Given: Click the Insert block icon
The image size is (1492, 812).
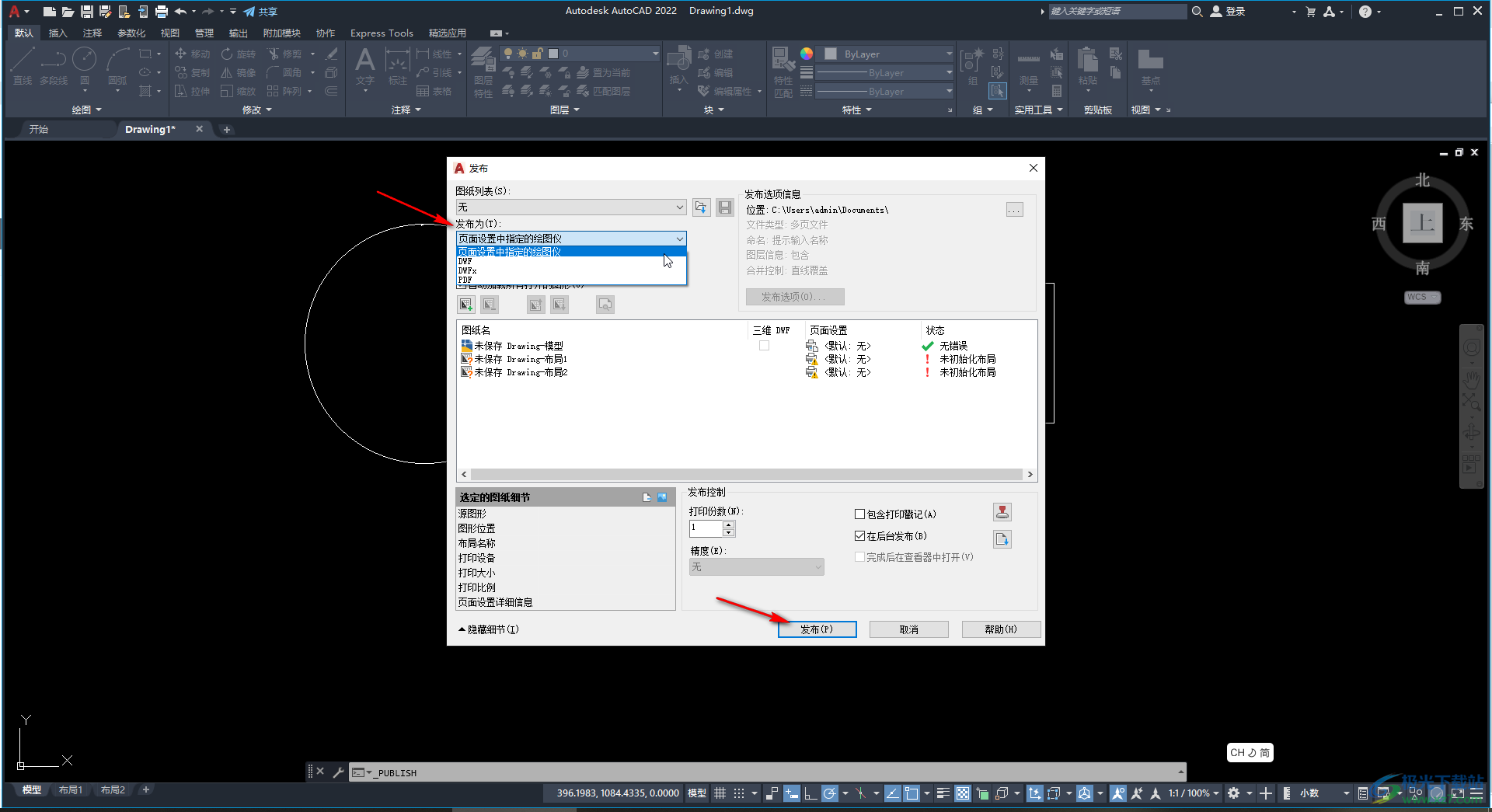Looking at the screenshot, I should click(679, 61).
